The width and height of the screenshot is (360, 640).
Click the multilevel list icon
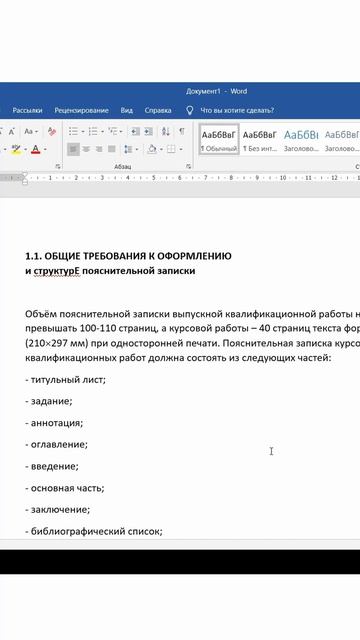(x=113, y=131)
